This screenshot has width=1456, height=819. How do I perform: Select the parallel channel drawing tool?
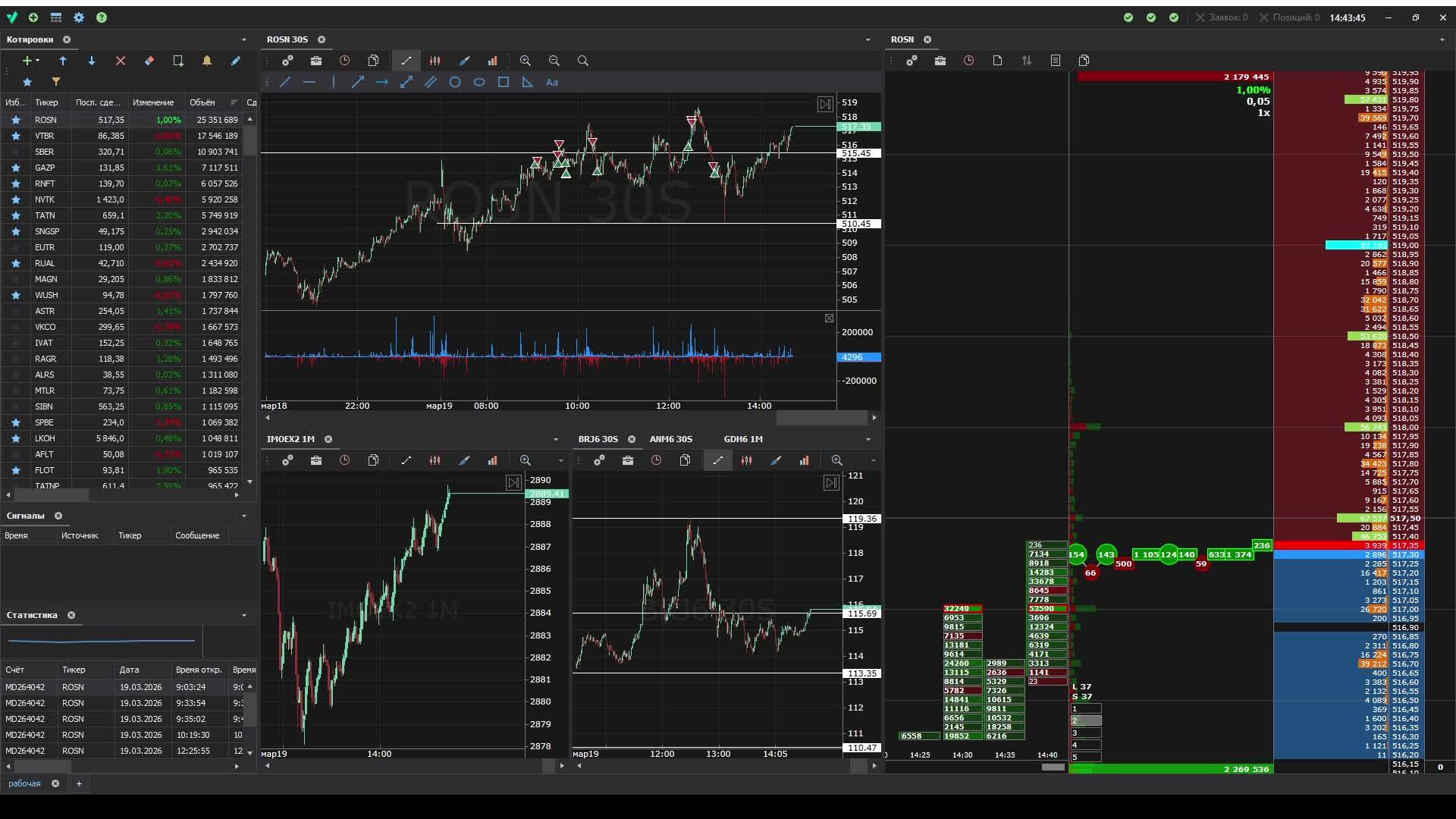tap(431, 82)
